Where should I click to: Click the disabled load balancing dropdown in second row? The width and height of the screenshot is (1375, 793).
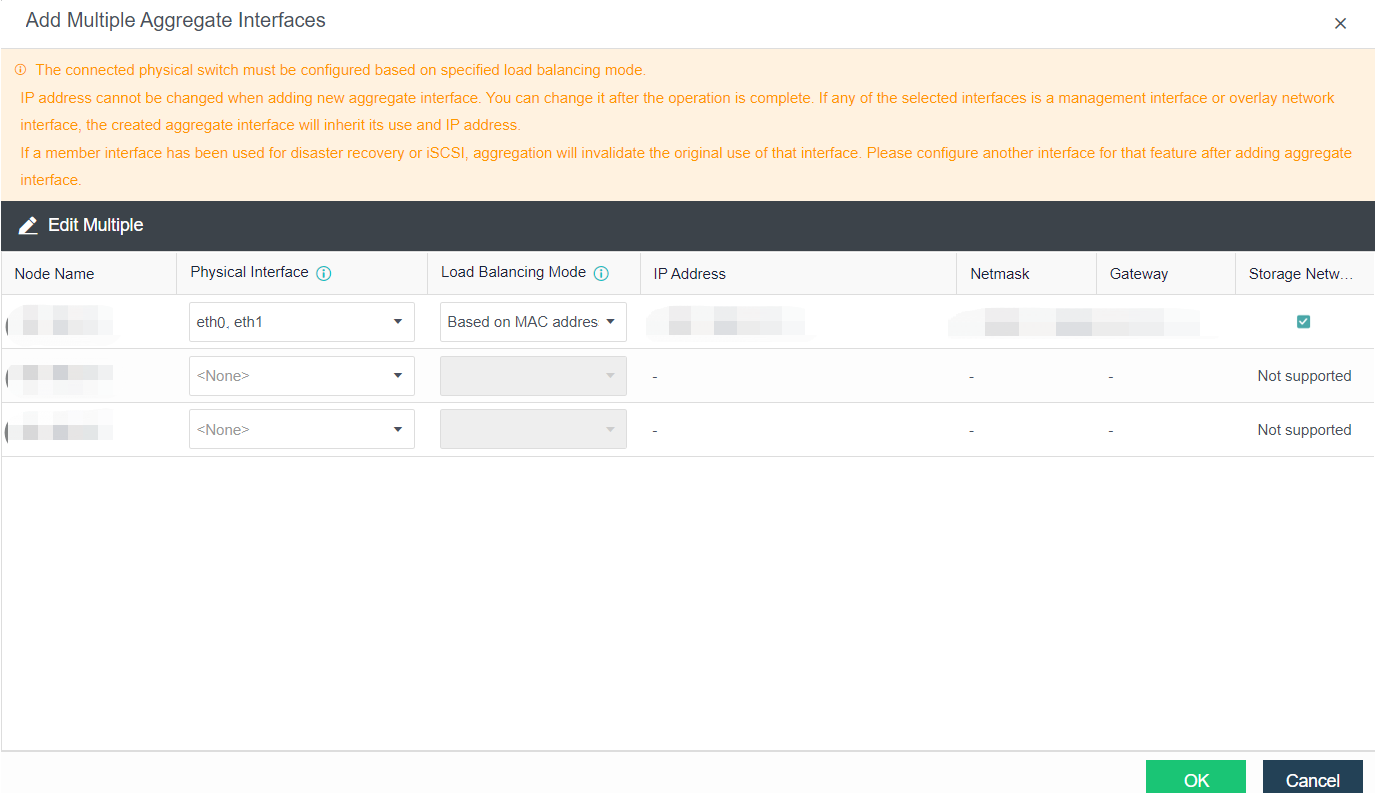tap(533, 376)
